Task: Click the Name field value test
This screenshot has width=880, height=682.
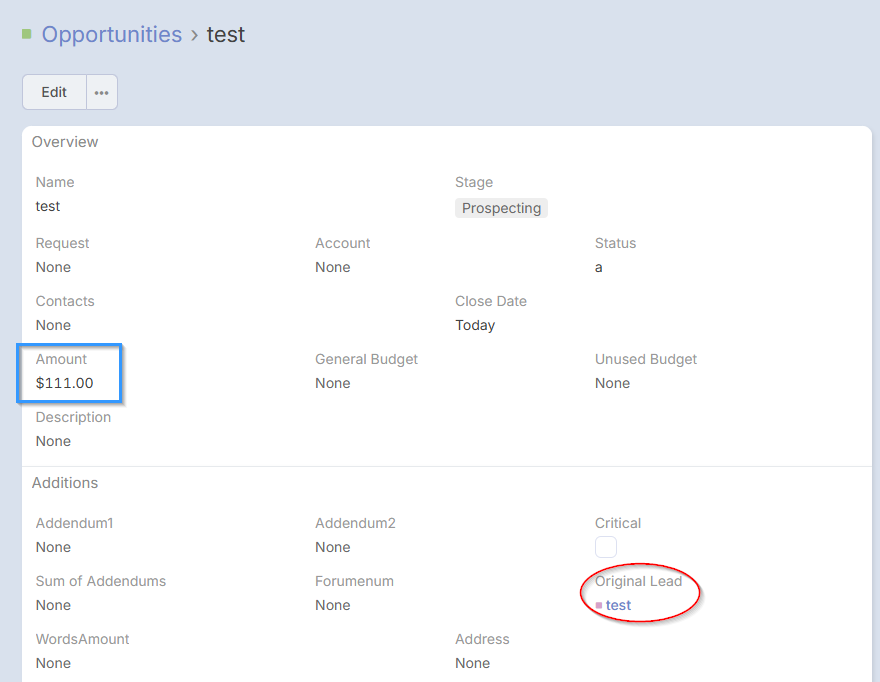Action: coord(48,206)
